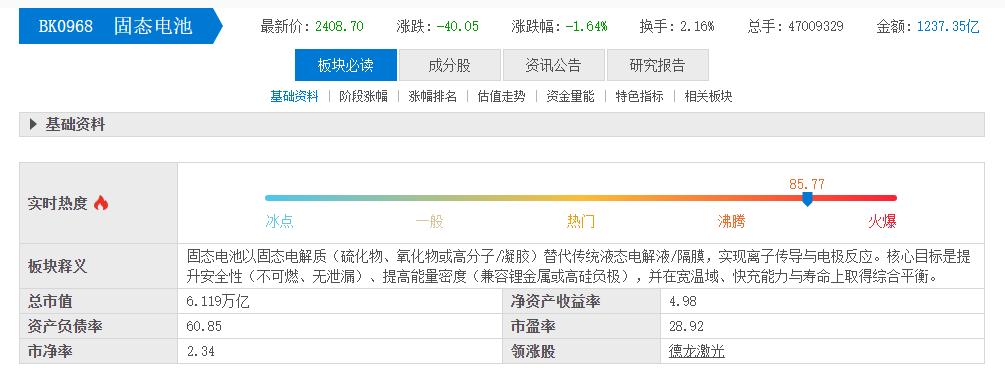Select the 研究报告 tab
The height and width of the screenshot is (368, 1005).
(x=658, y=65)
